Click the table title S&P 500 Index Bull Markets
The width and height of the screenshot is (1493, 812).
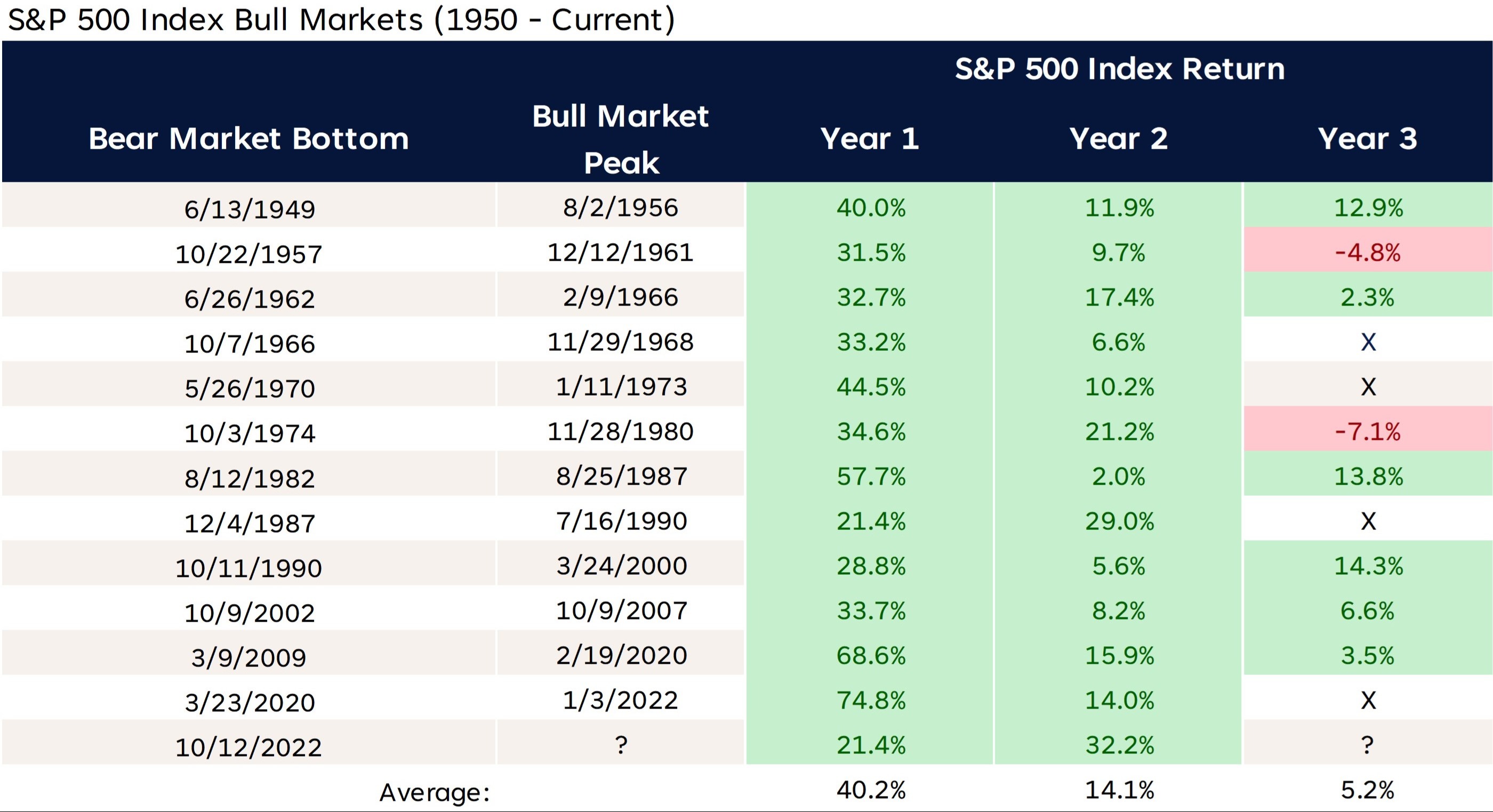click(x=341, y=20)
